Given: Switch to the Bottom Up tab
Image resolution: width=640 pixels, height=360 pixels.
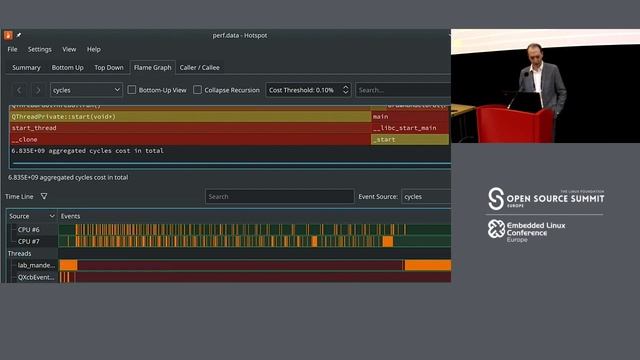Looking at the screenshot, I should coord(67,68).
